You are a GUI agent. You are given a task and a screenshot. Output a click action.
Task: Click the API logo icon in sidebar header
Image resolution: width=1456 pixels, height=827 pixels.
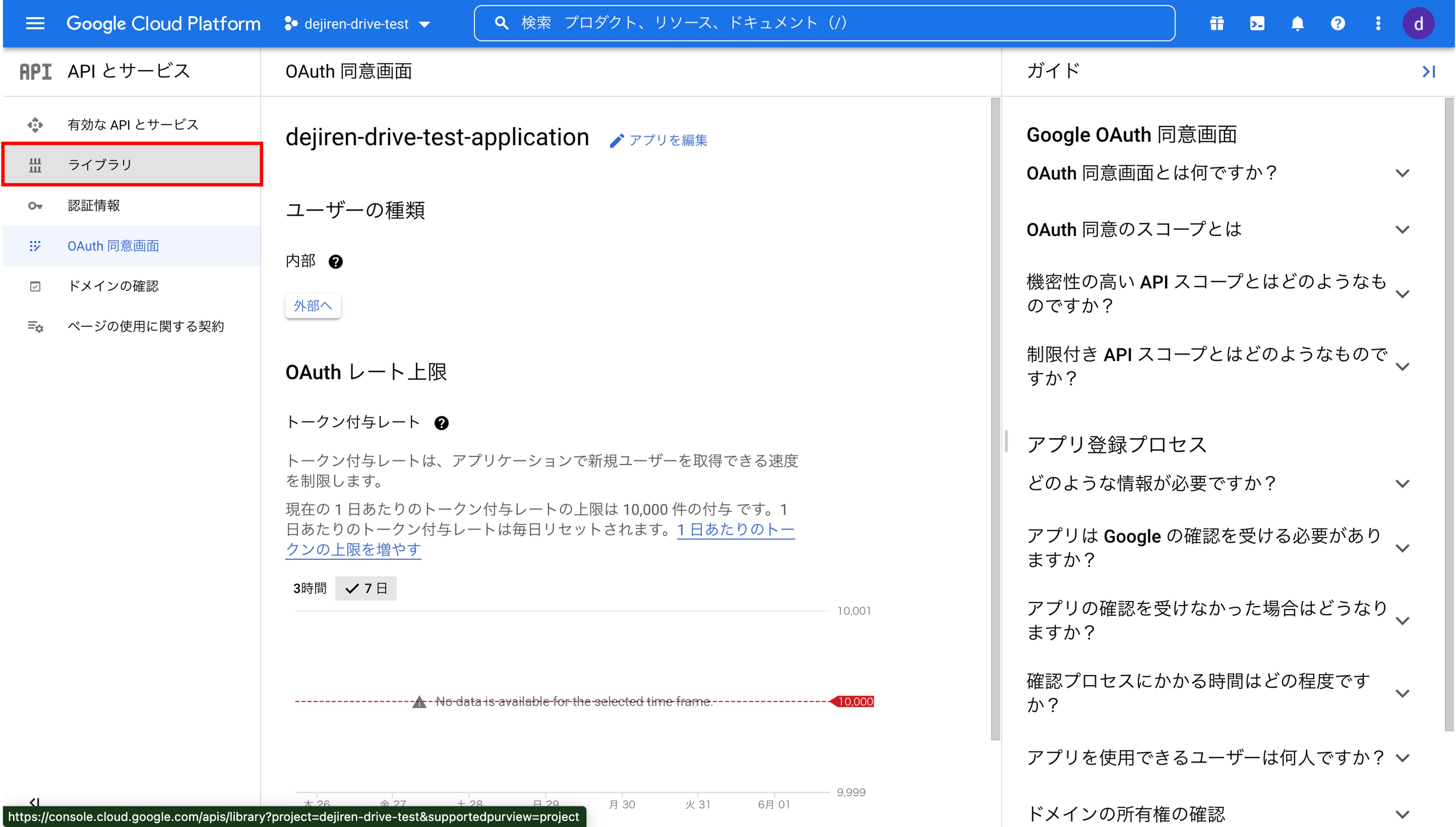coord(35,72)
